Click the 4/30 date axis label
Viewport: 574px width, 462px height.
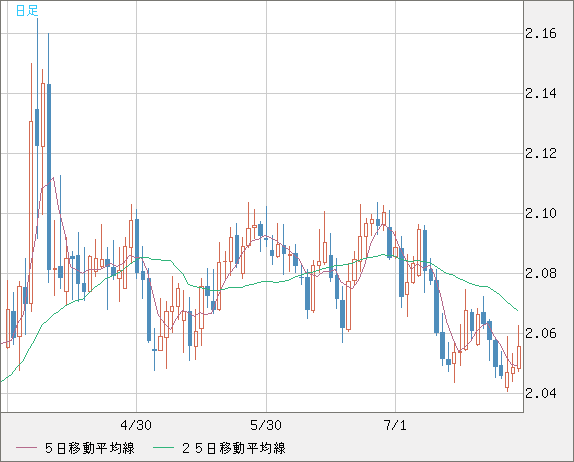(136, 425)
